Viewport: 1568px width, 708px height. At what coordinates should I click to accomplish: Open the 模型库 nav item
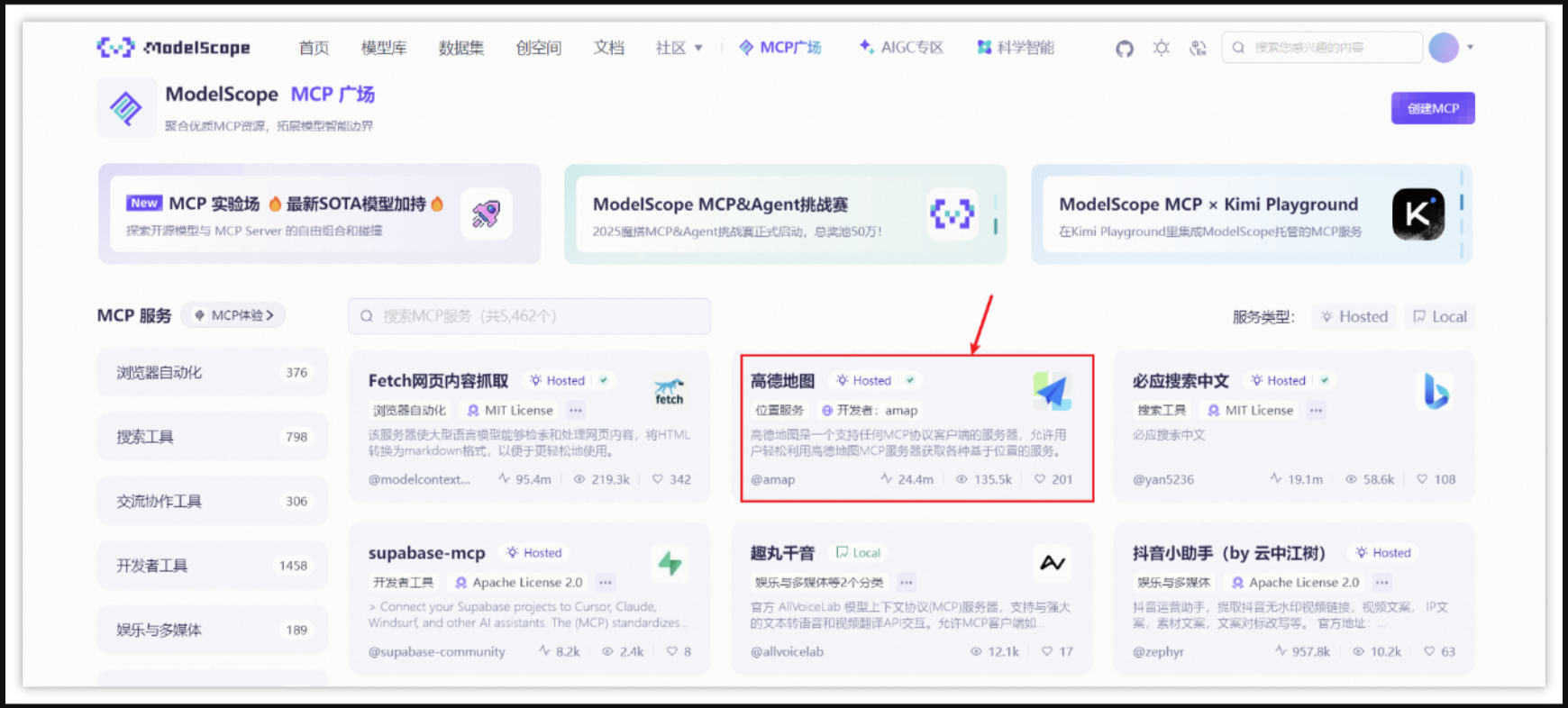(x=384, y=48)
